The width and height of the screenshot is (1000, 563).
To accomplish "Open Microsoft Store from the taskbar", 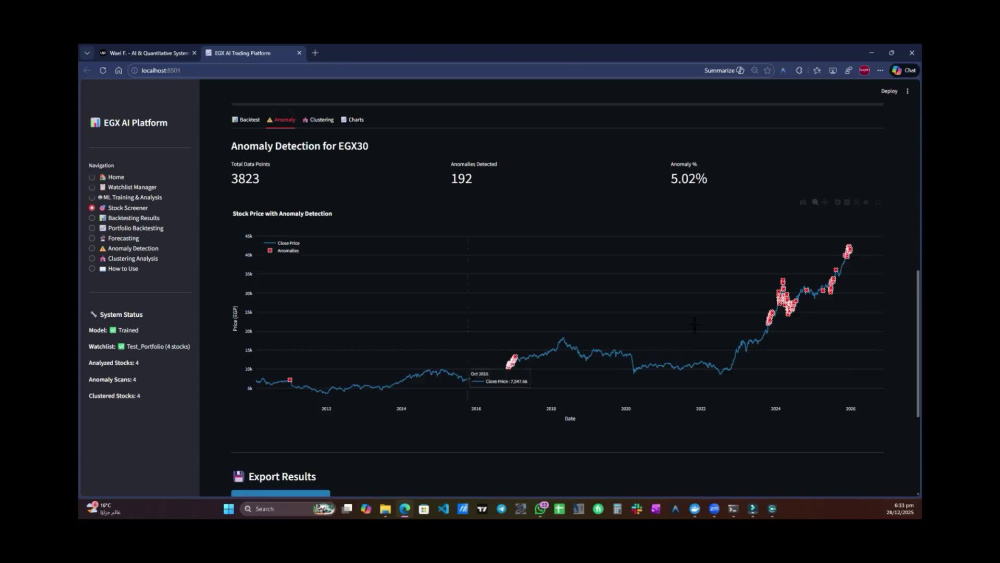I will click(x=423, y=509).
